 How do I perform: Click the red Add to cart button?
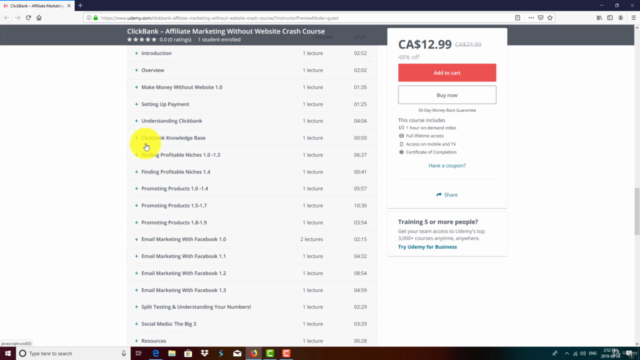click(447, 73)
